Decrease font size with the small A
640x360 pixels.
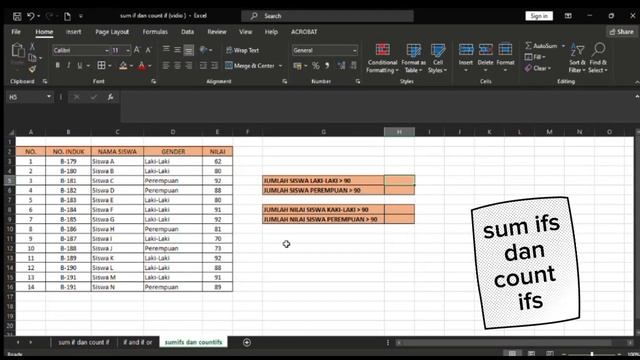(148, 50)
